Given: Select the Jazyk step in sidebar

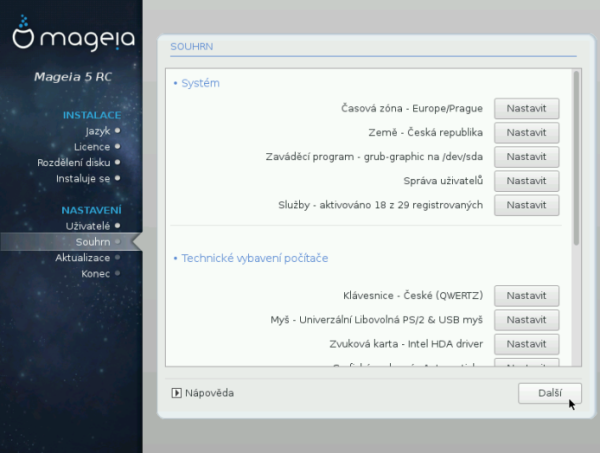Looking at the screenshot, I should (x=98, y=131).
